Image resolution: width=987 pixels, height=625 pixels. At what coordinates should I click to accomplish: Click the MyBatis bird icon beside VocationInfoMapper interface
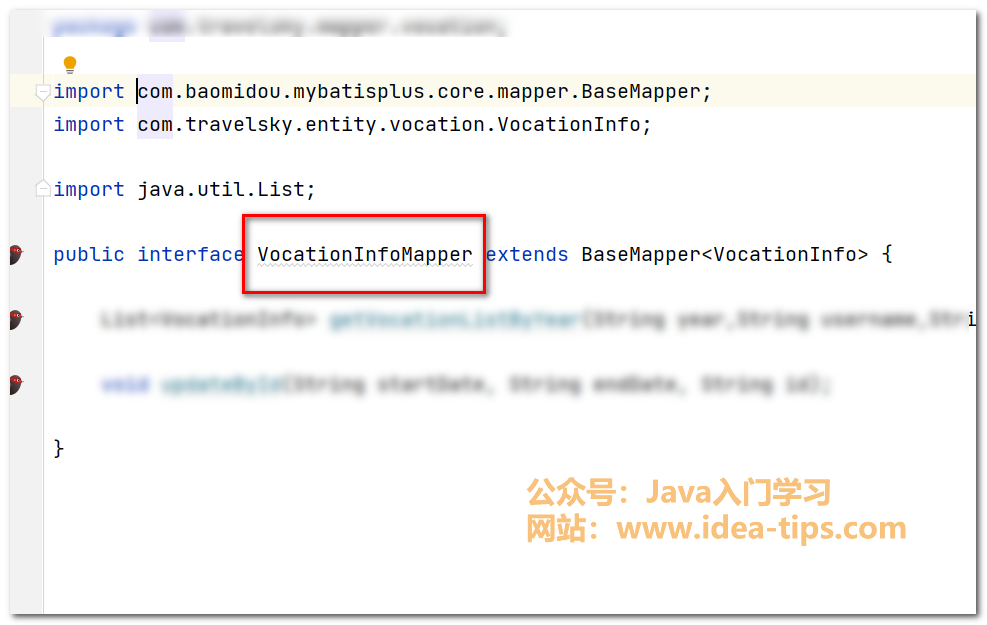(14, 255)
